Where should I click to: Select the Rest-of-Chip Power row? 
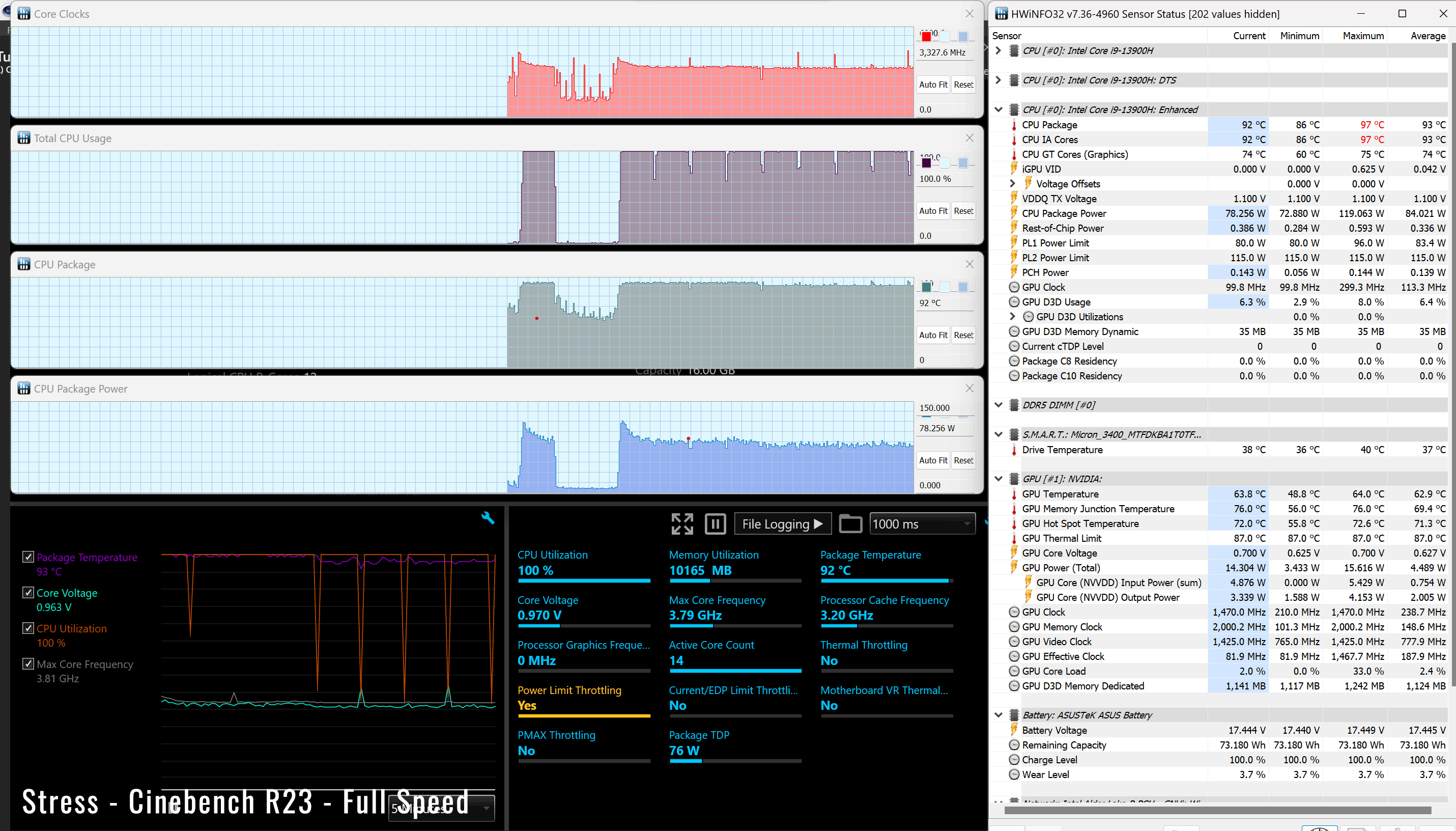point(1219,228)
